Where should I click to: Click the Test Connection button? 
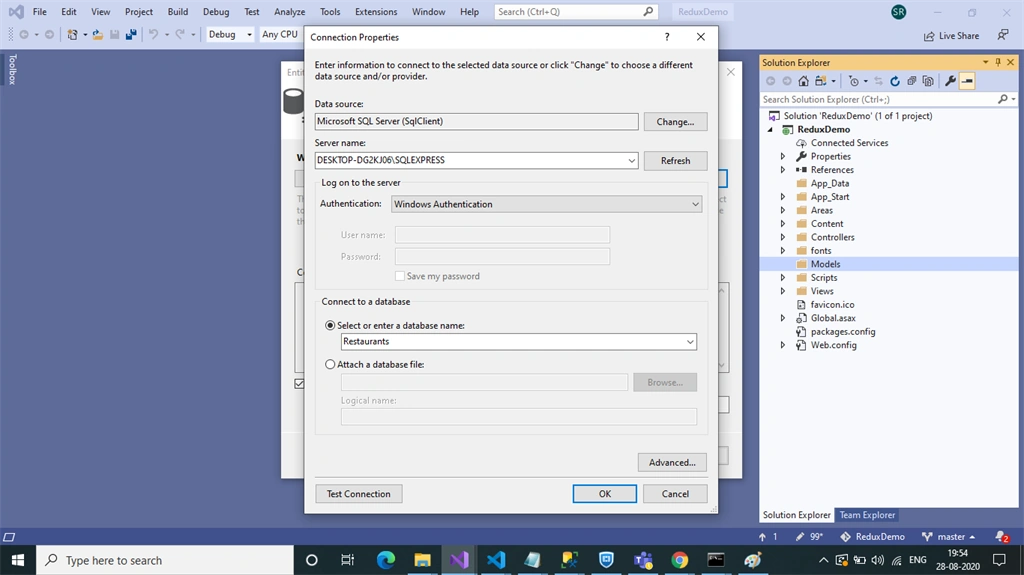click(359, 494)
